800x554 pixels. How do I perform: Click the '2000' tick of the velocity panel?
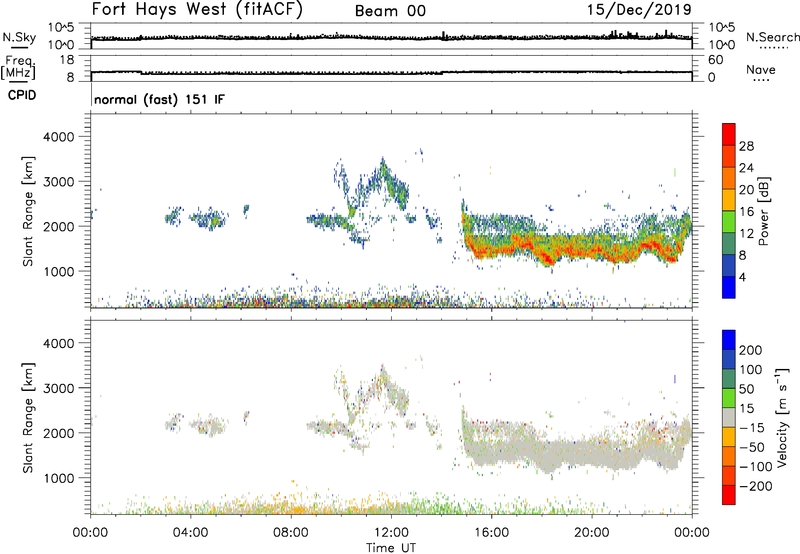tap(58, 433)
